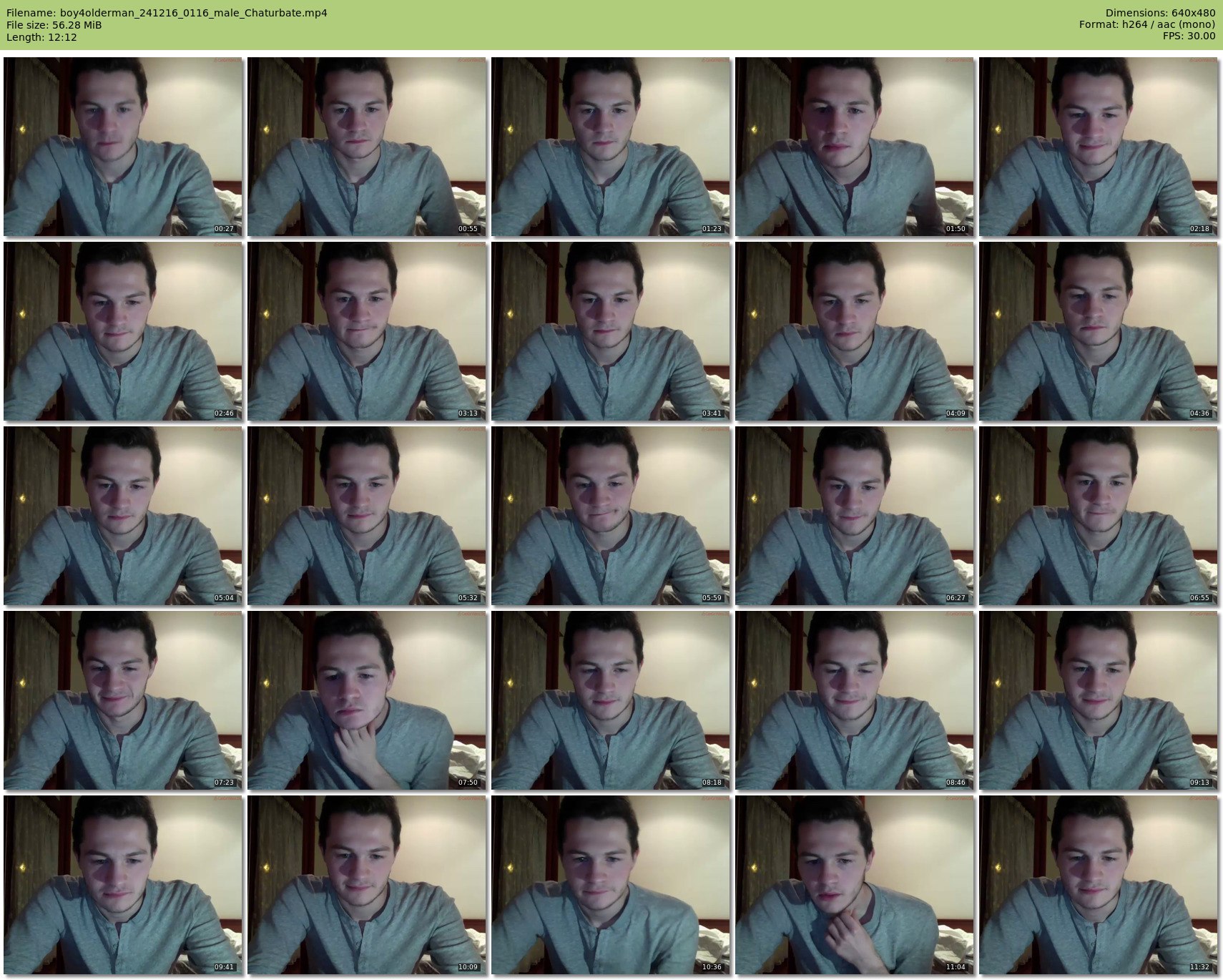Pick the thumbnail marked 06:55
1223x980 pixels.
(1099, 516)
